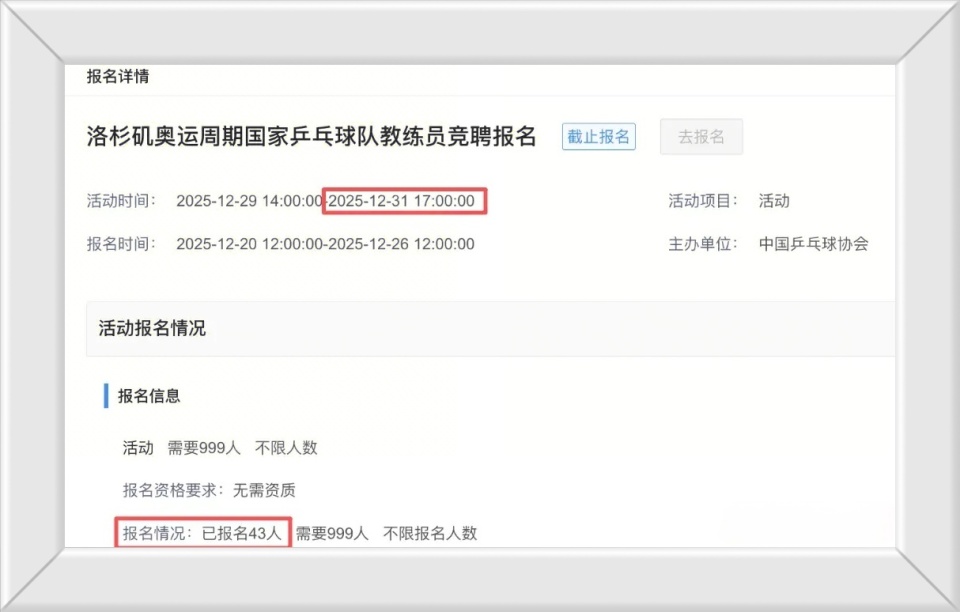The image size is (960, 612).
Task: Click the highlighted end time 2025-12-31 17:00:00
Action: point(403,201)
